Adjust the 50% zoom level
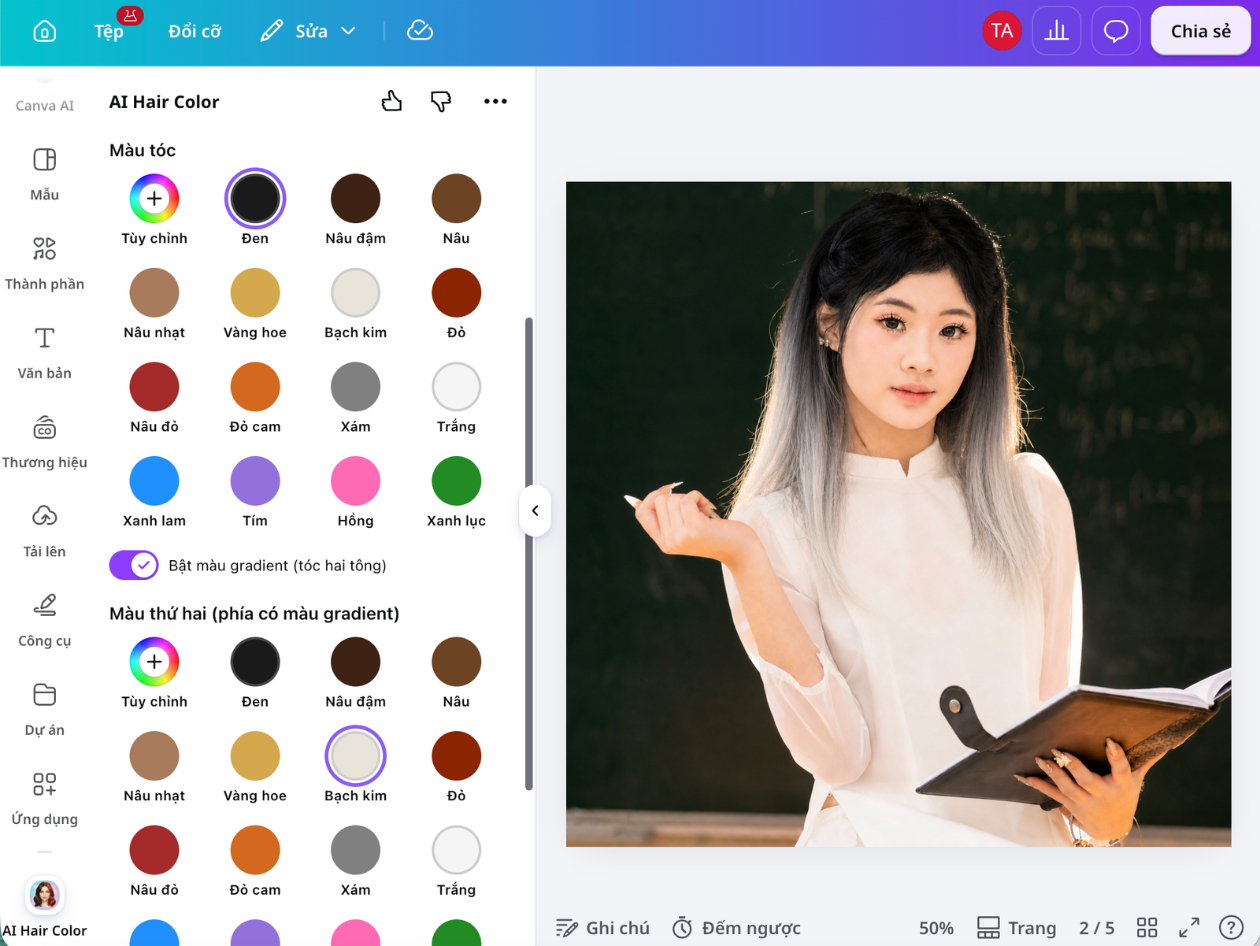Screen dimensions: 1260x946 pyautogui.click(x=936, y=928)
